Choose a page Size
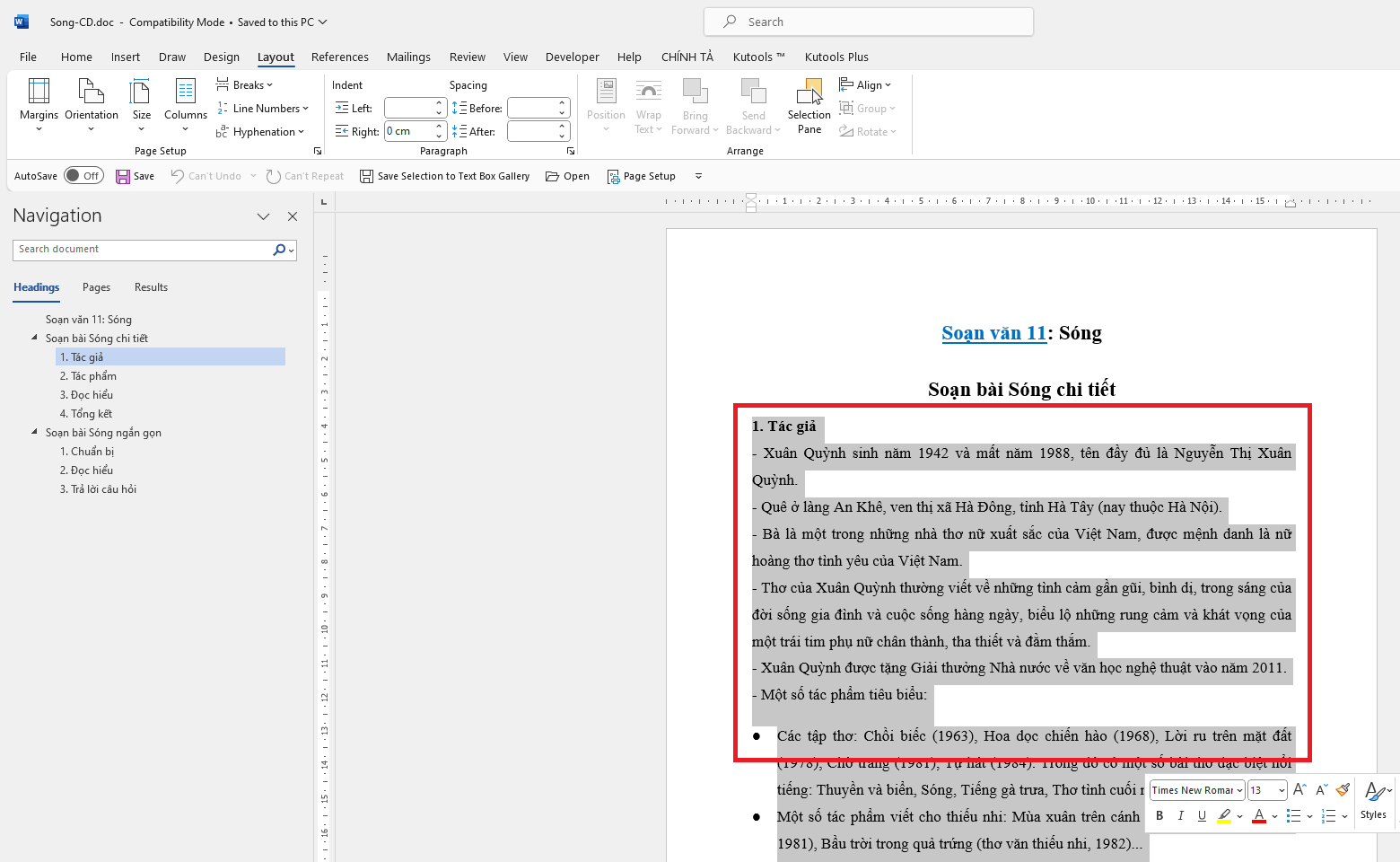The height and width of the screenshot is (862, 1400). 142,104
